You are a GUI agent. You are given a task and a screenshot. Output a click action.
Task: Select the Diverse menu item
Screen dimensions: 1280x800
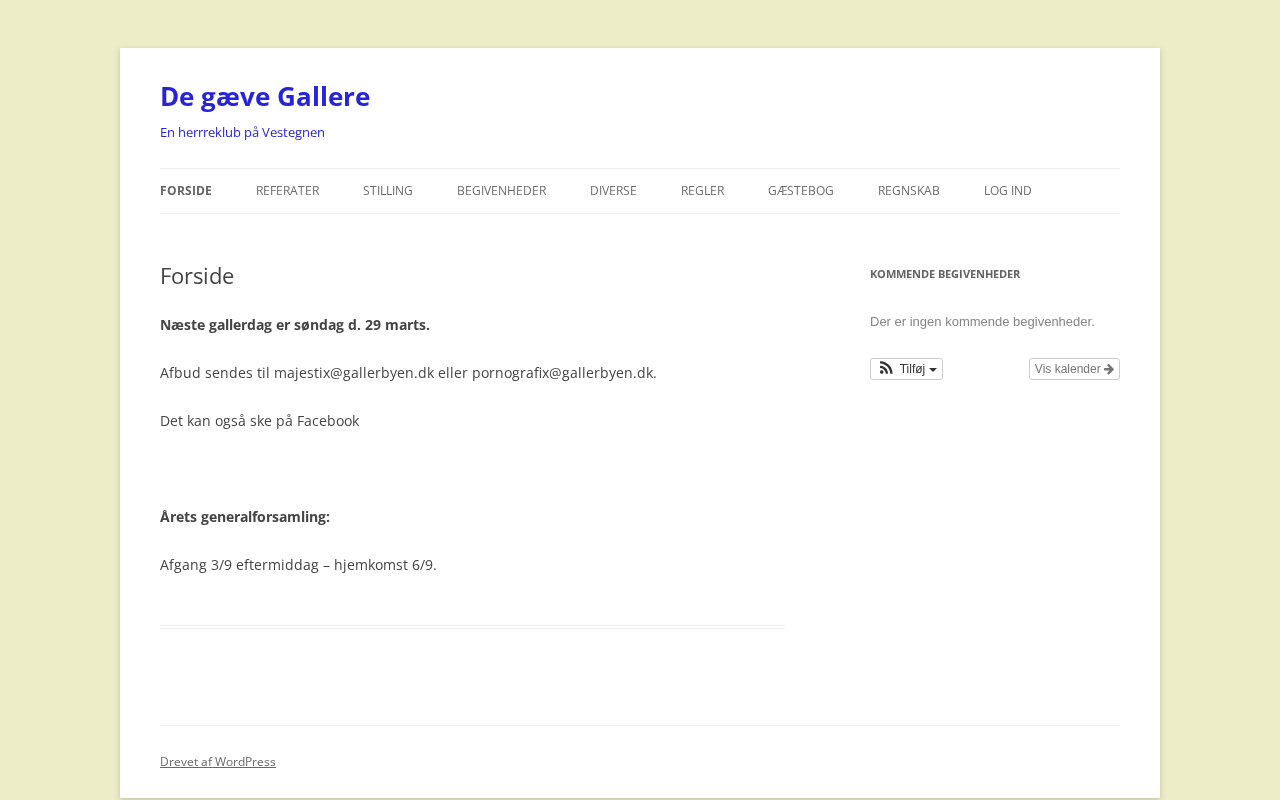click(613, 191)
